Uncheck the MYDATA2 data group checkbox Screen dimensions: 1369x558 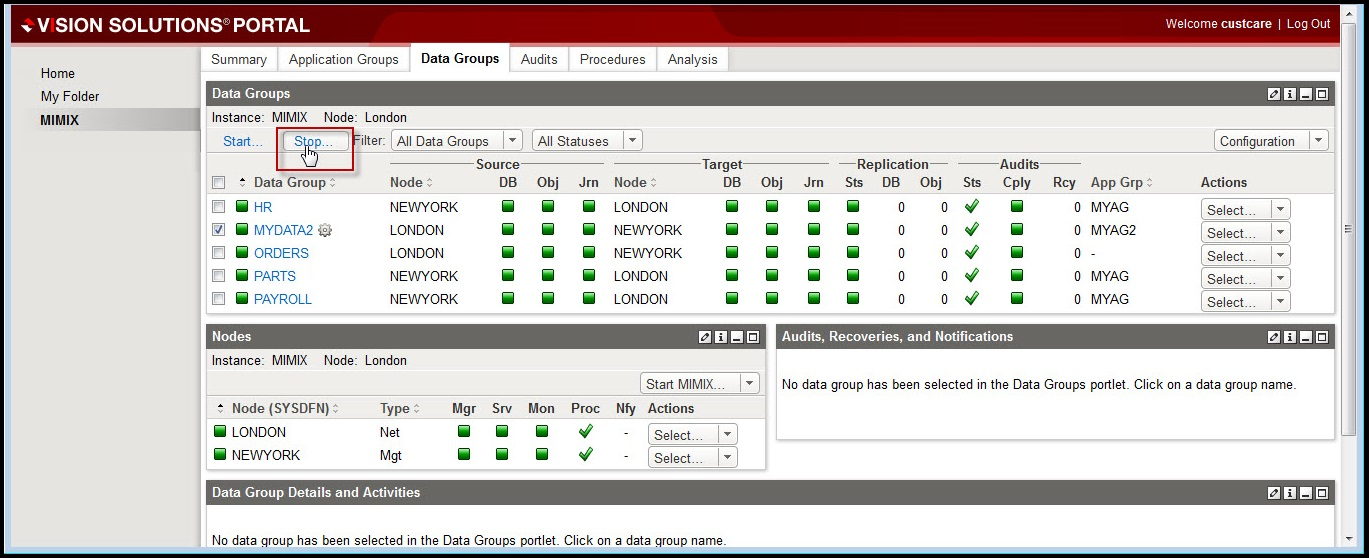coord(219,230)
